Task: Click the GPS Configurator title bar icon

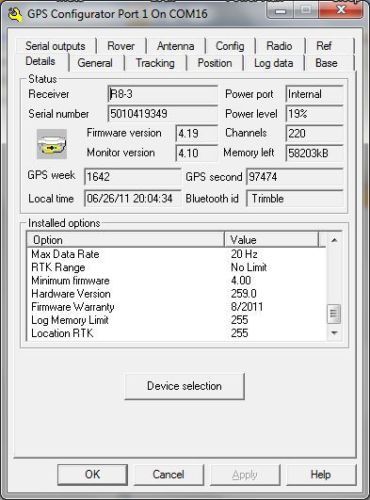Action: [15, 15]
